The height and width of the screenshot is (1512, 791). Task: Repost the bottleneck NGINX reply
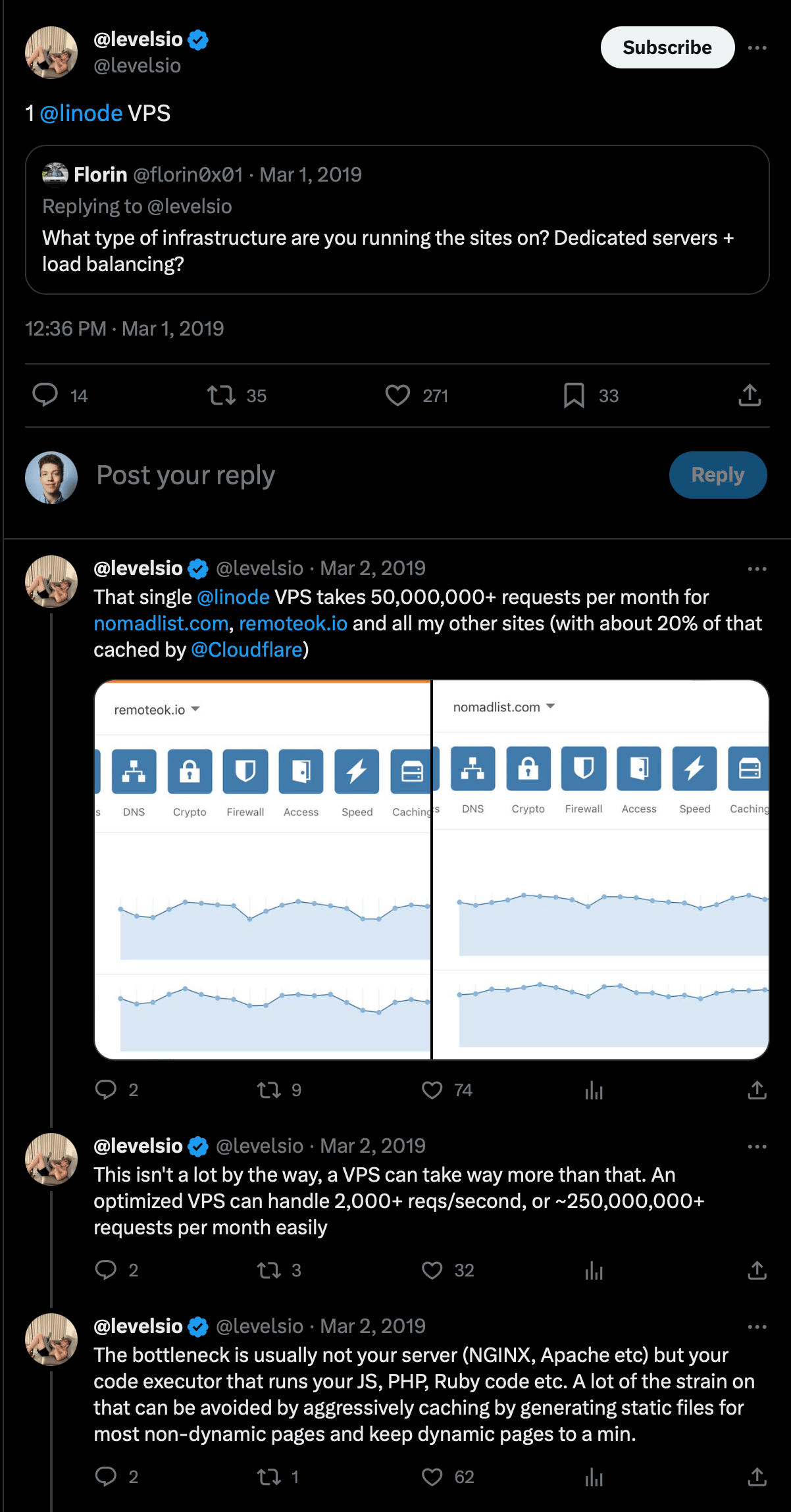point(268,1477)
